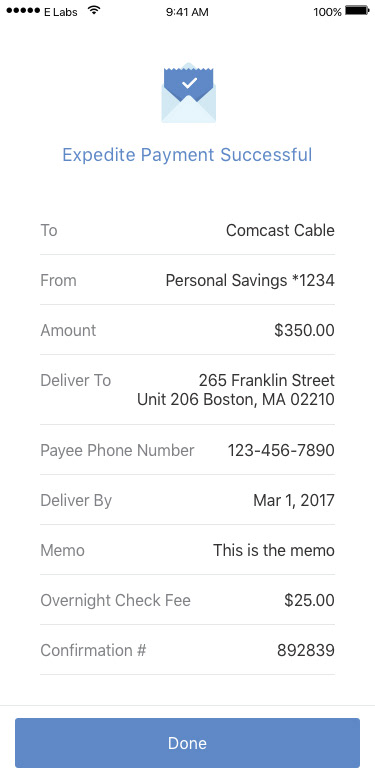This screenshot has width=375, height=781.
Task: Tap the Done button
Action: pos(187,743)
